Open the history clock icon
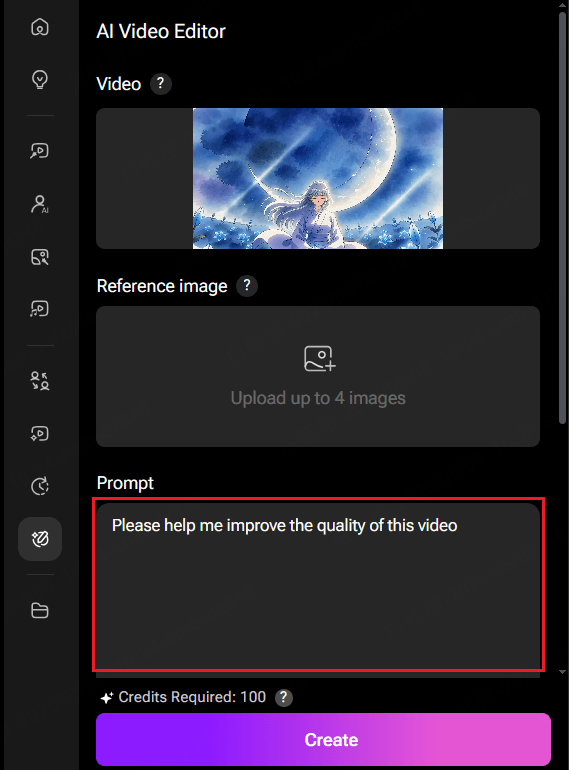This screenshot has height=770, width=569. [40, 486]
